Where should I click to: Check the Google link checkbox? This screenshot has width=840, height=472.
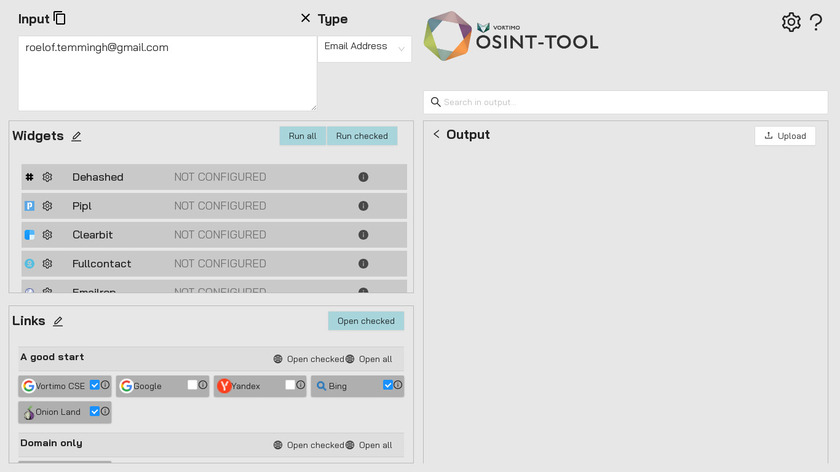coord(192,385)
